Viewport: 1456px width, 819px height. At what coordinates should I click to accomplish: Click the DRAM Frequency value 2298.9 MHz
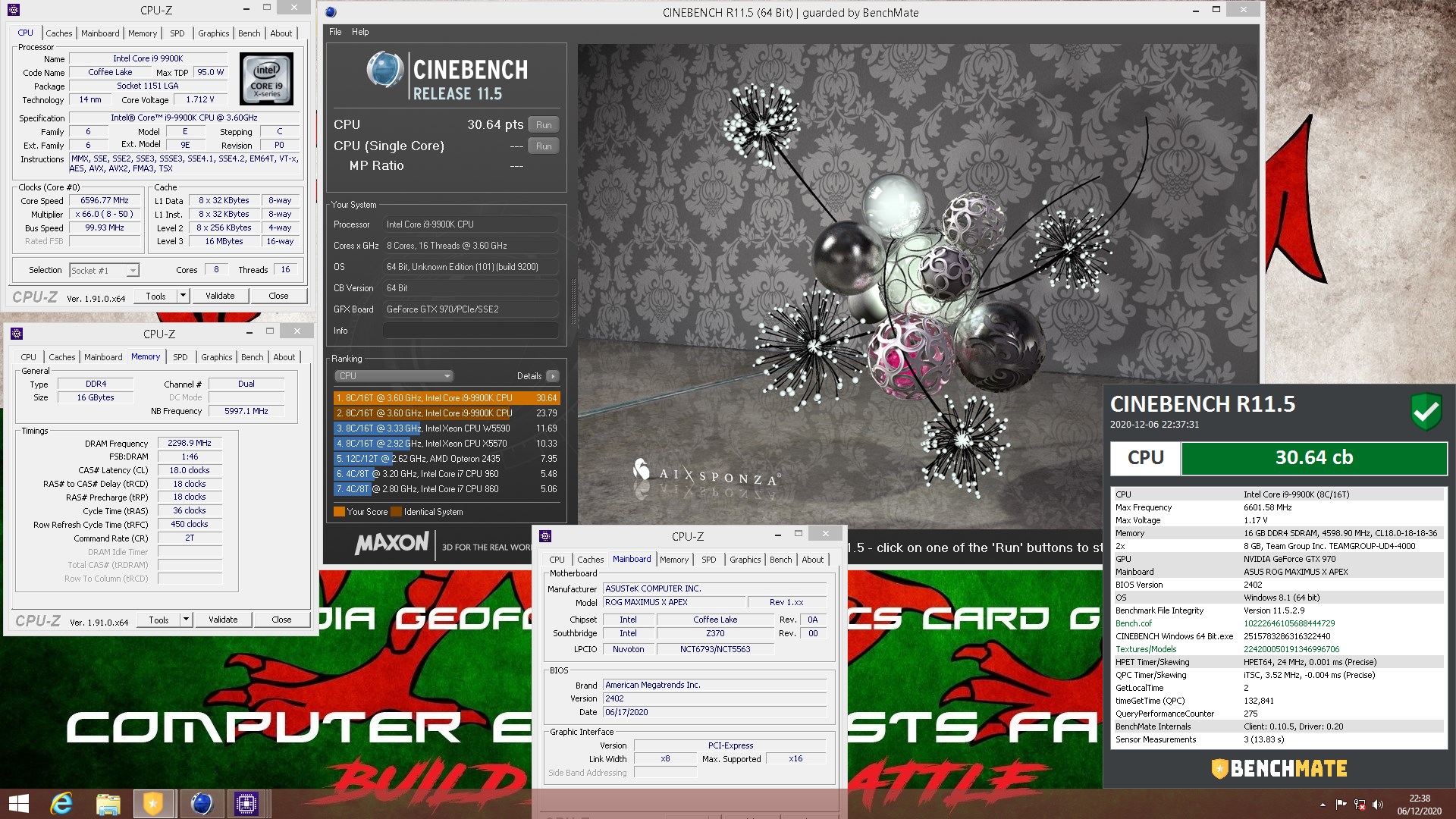(x=190, y=444)
